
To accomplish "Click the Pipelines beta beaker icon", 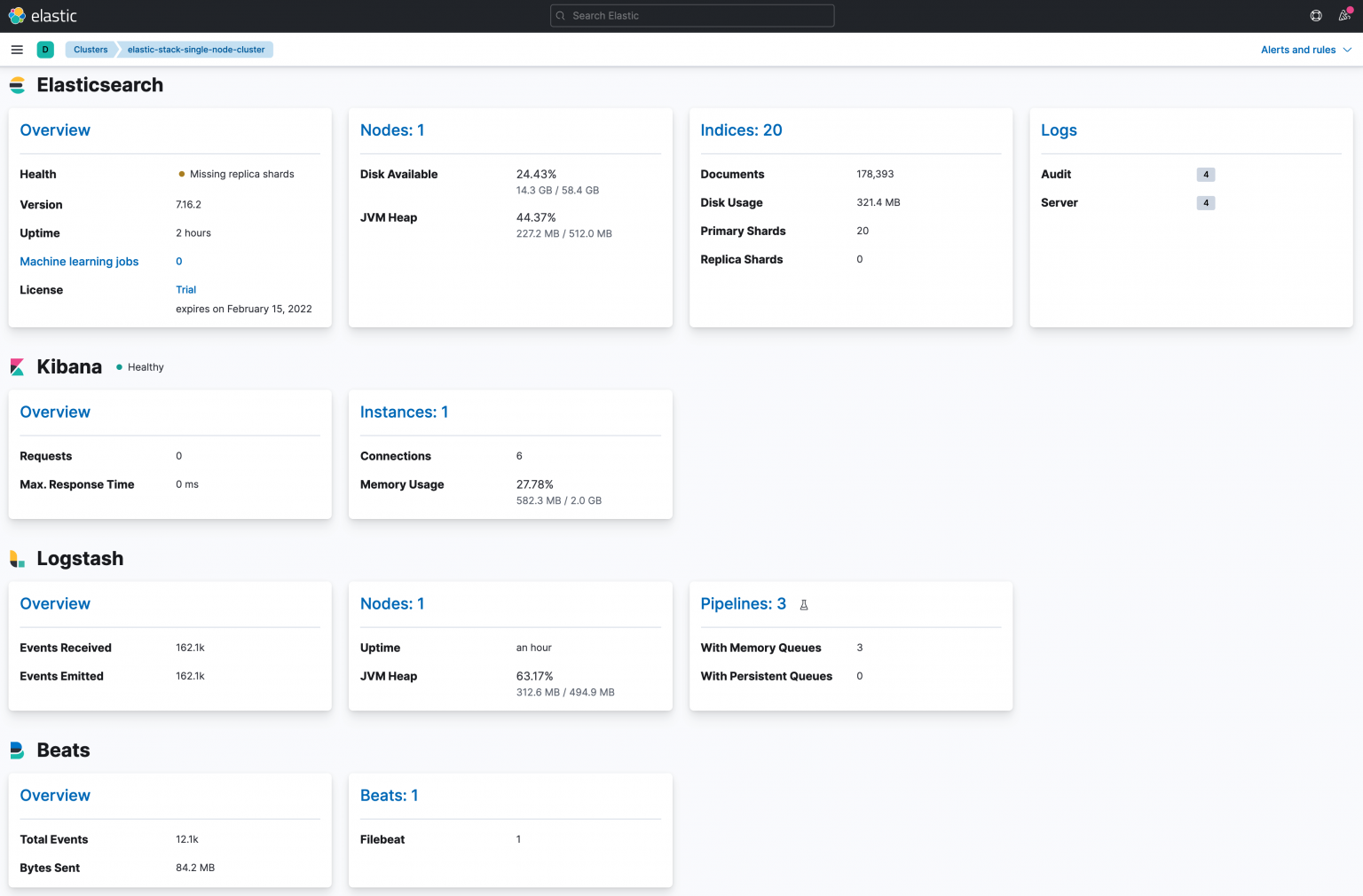I will click(804, 605).
